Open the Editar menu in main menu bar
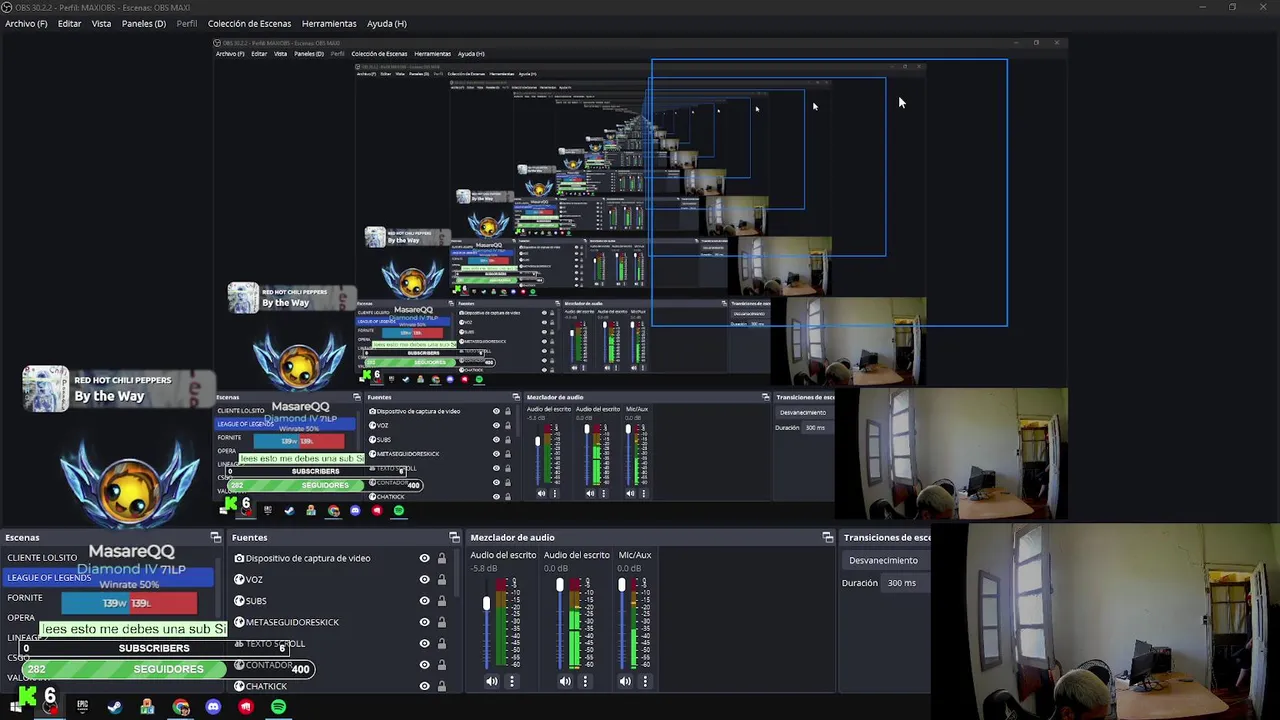 click(69, 23)
